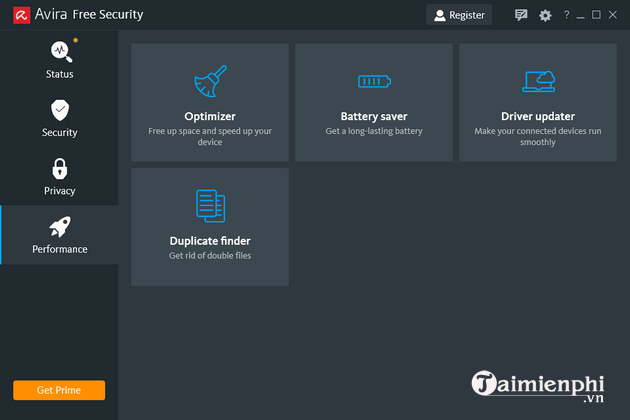The width and height of the screenshot is (630, 420).
Task: Open settings via the gear icon
Action: pyautogui.click(x=545, y=16)
